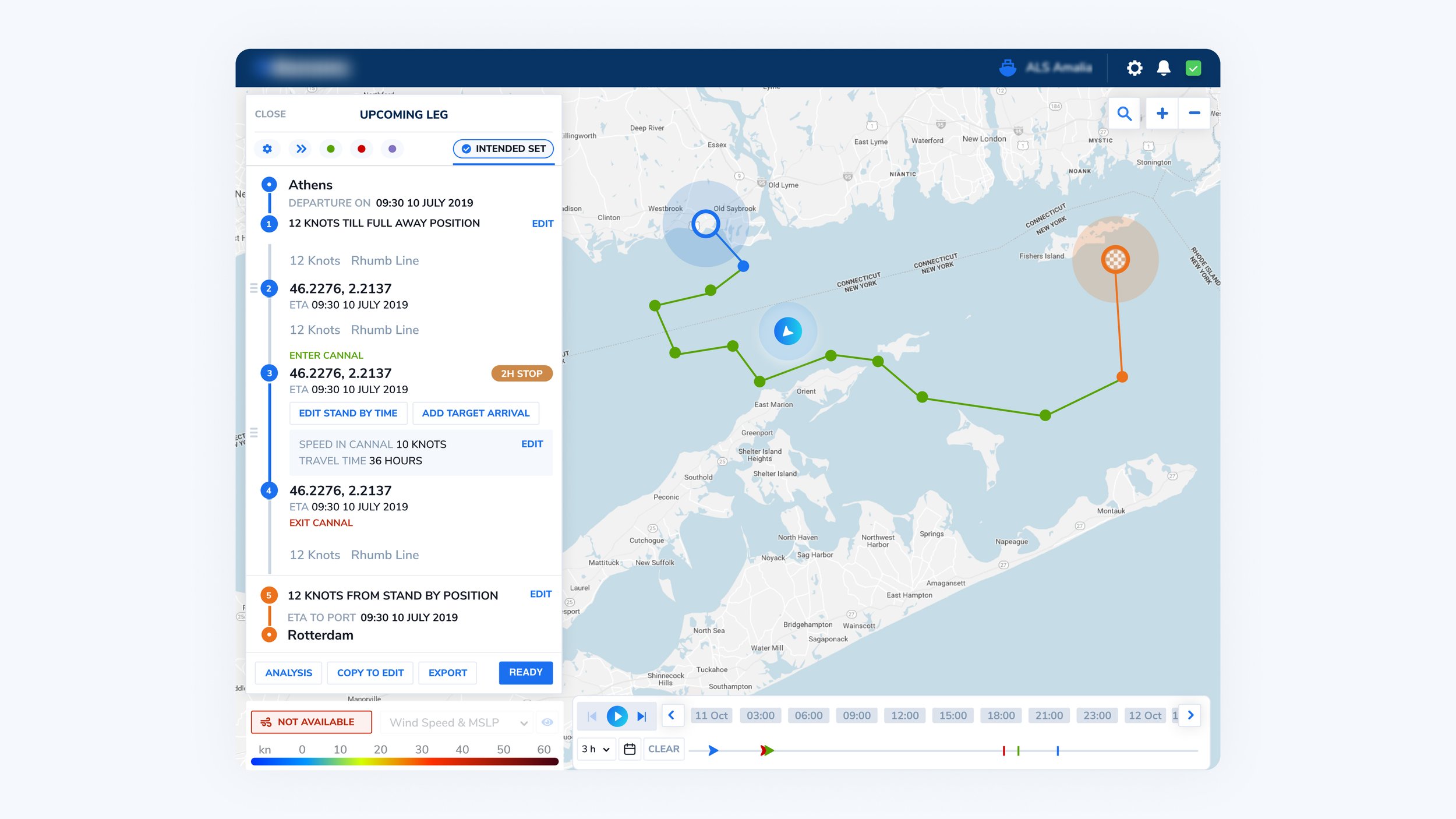Image resolution: width=1456 pixels, height=819 pixels.
Task: Toggle weather layer eye visibility icon
Action: tap(547, 722)
